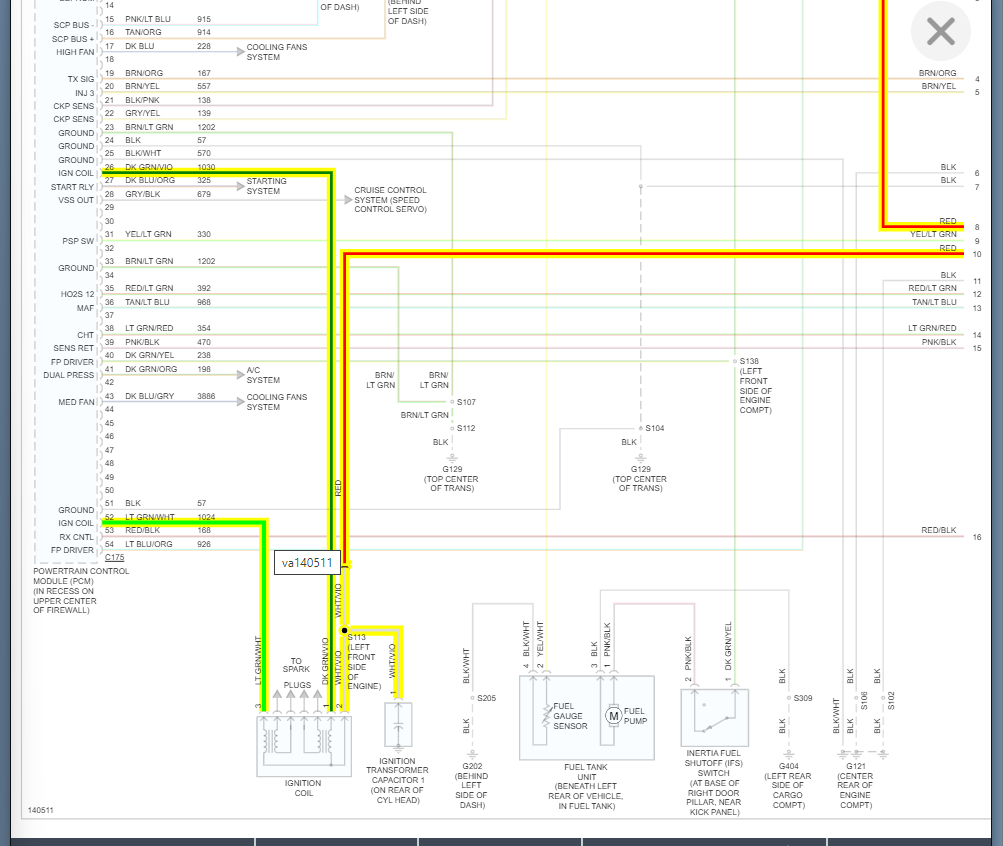Click the TO SPARK PLUGS label

click(297, 673)
